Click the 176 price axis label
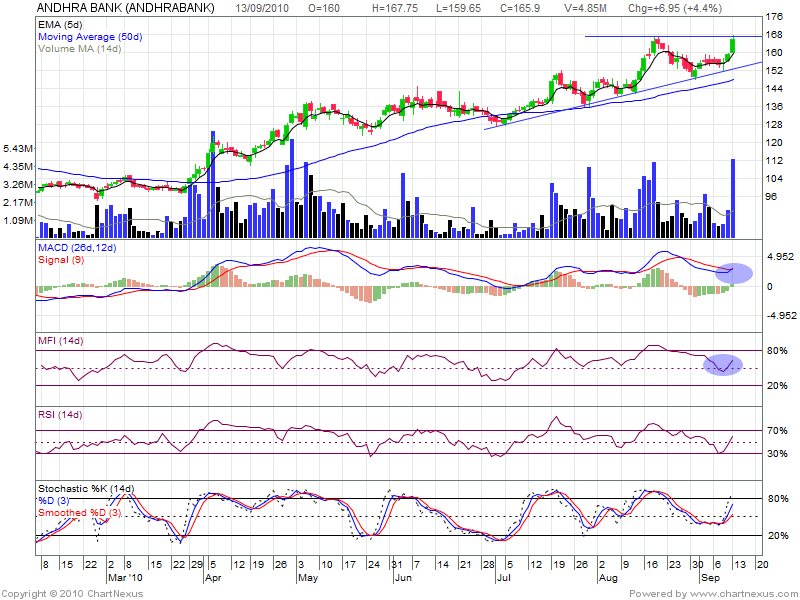 click(x=774, y=18)
